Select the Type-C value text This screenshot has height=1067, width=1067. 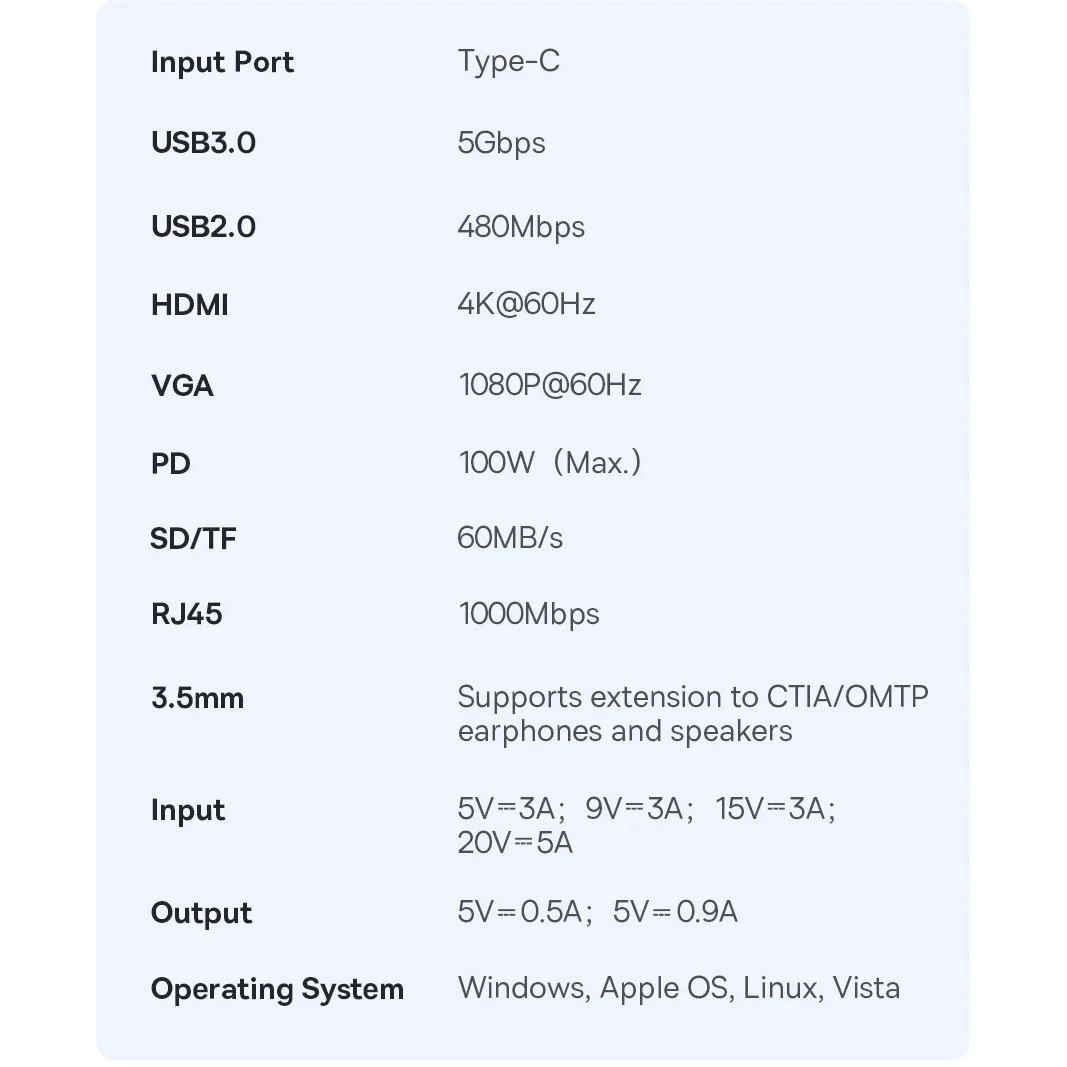pyautogui.click(x=508, y=62)
